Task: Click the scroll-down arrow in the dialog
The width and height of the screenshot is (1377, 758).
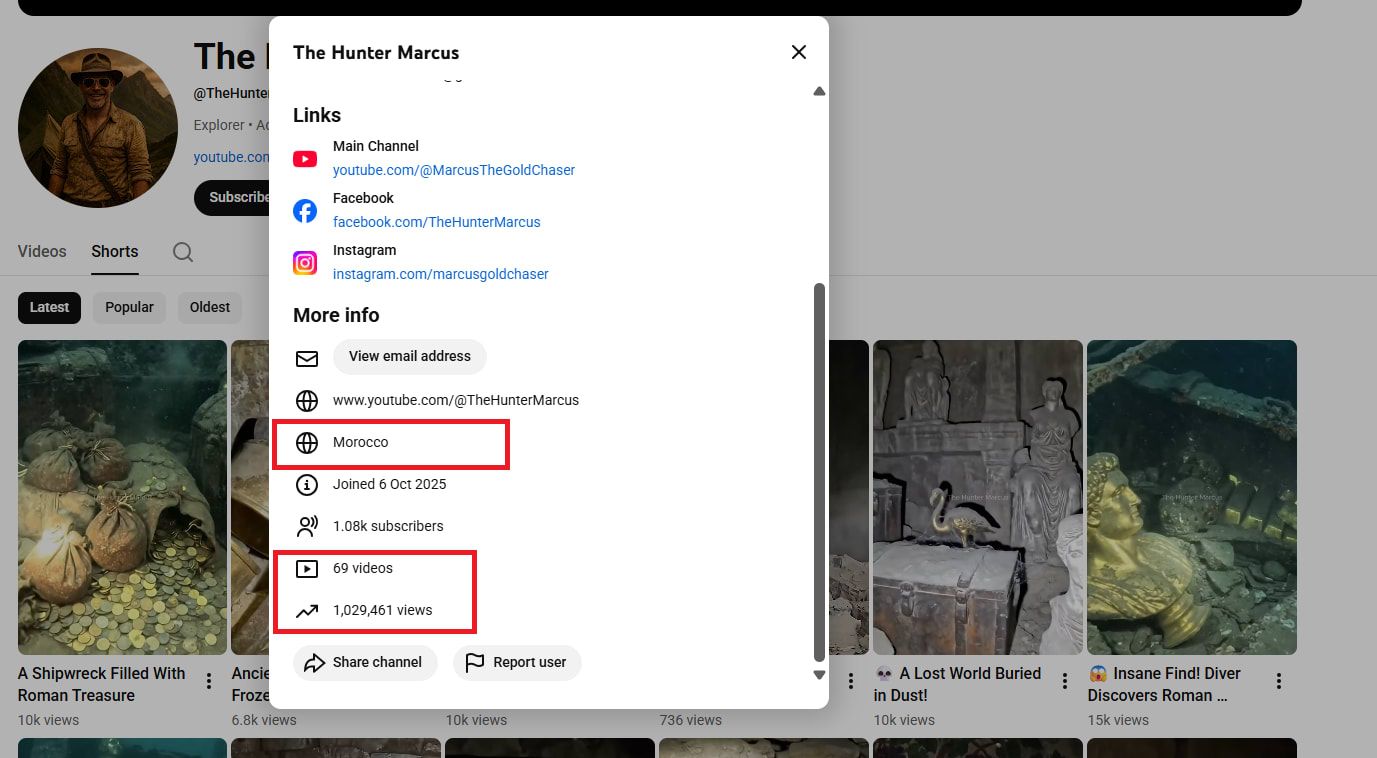Action: [x=819, y=674]
